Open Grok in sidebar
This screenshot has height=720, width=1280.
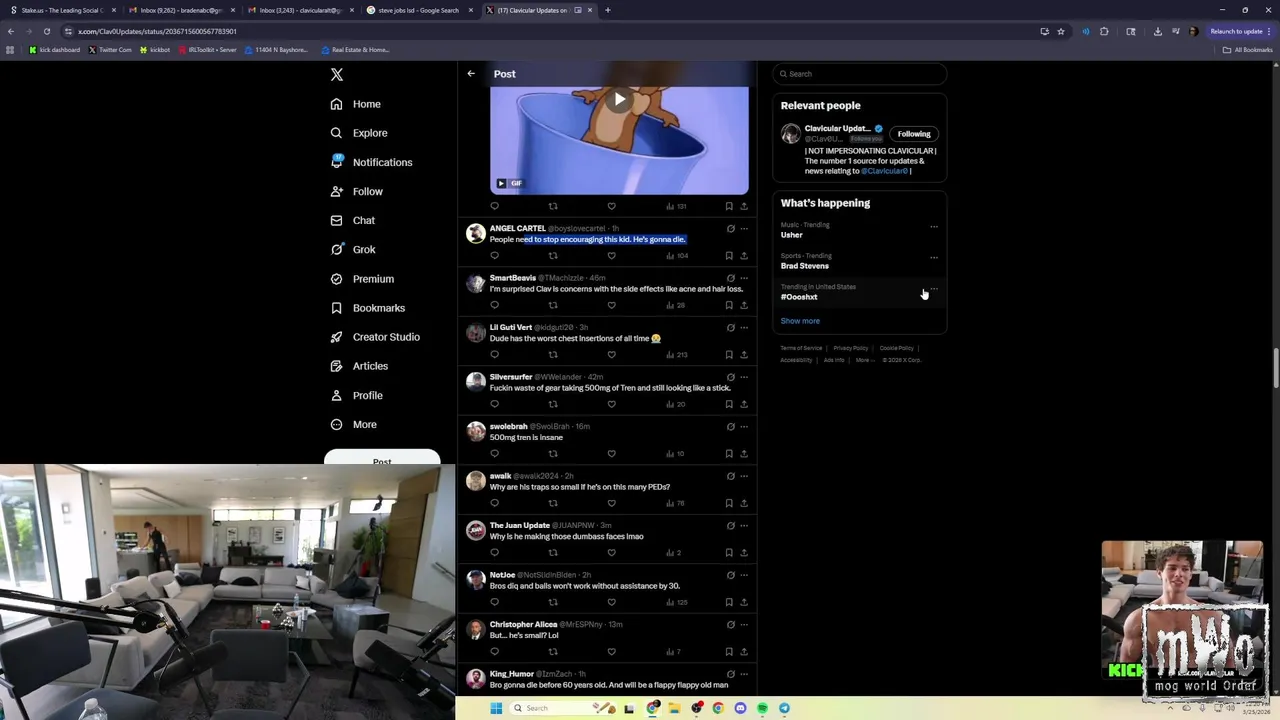click(352, 250)
